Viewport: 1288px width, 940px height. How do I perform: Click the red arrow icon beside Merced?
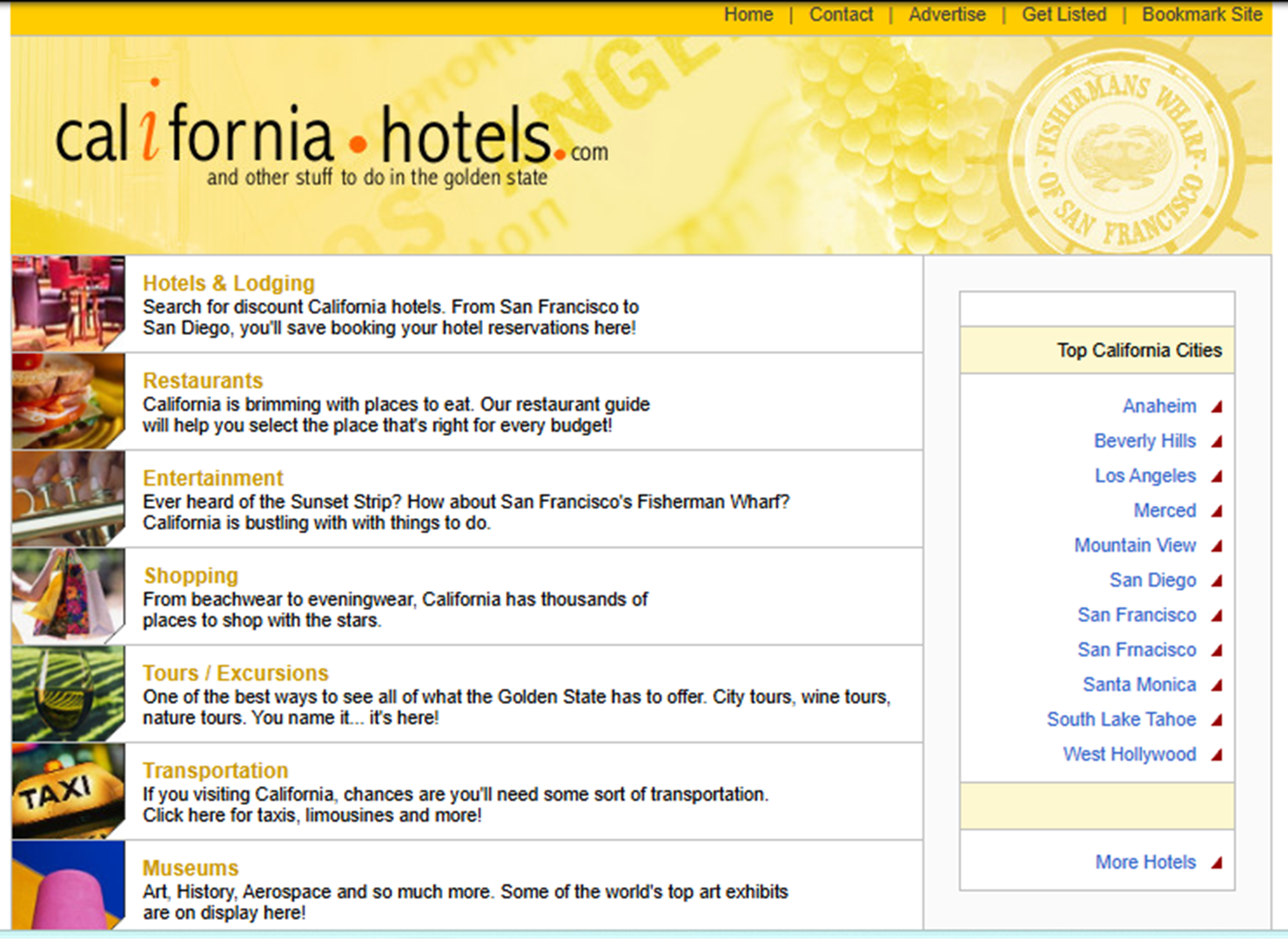coord(1217,511)
